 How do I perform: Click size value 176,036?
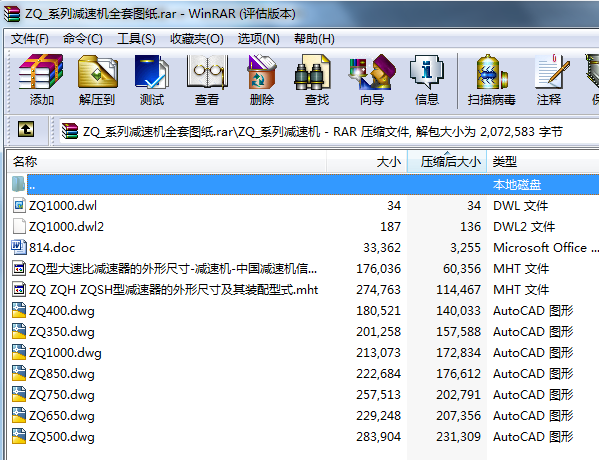pos(379,269)
